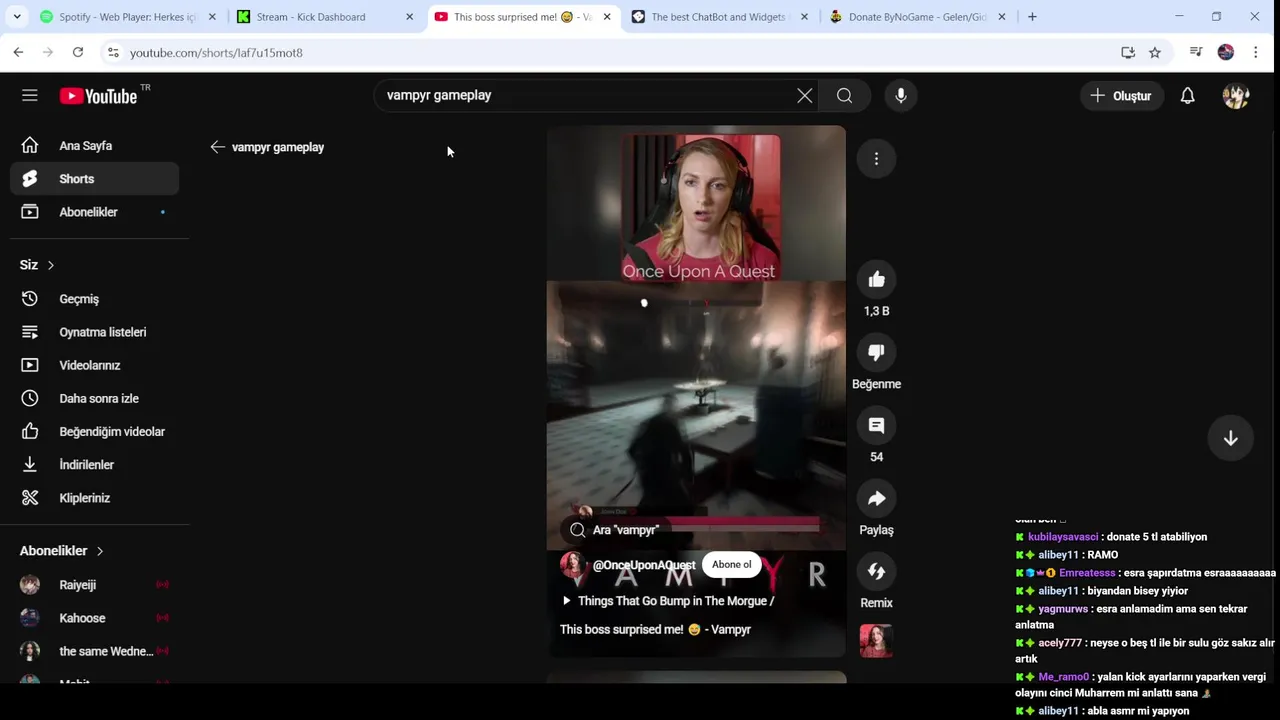Viewport: 1280px width, 720px height.
Task: Close the Spotify tab
Action: click(212, 17)
